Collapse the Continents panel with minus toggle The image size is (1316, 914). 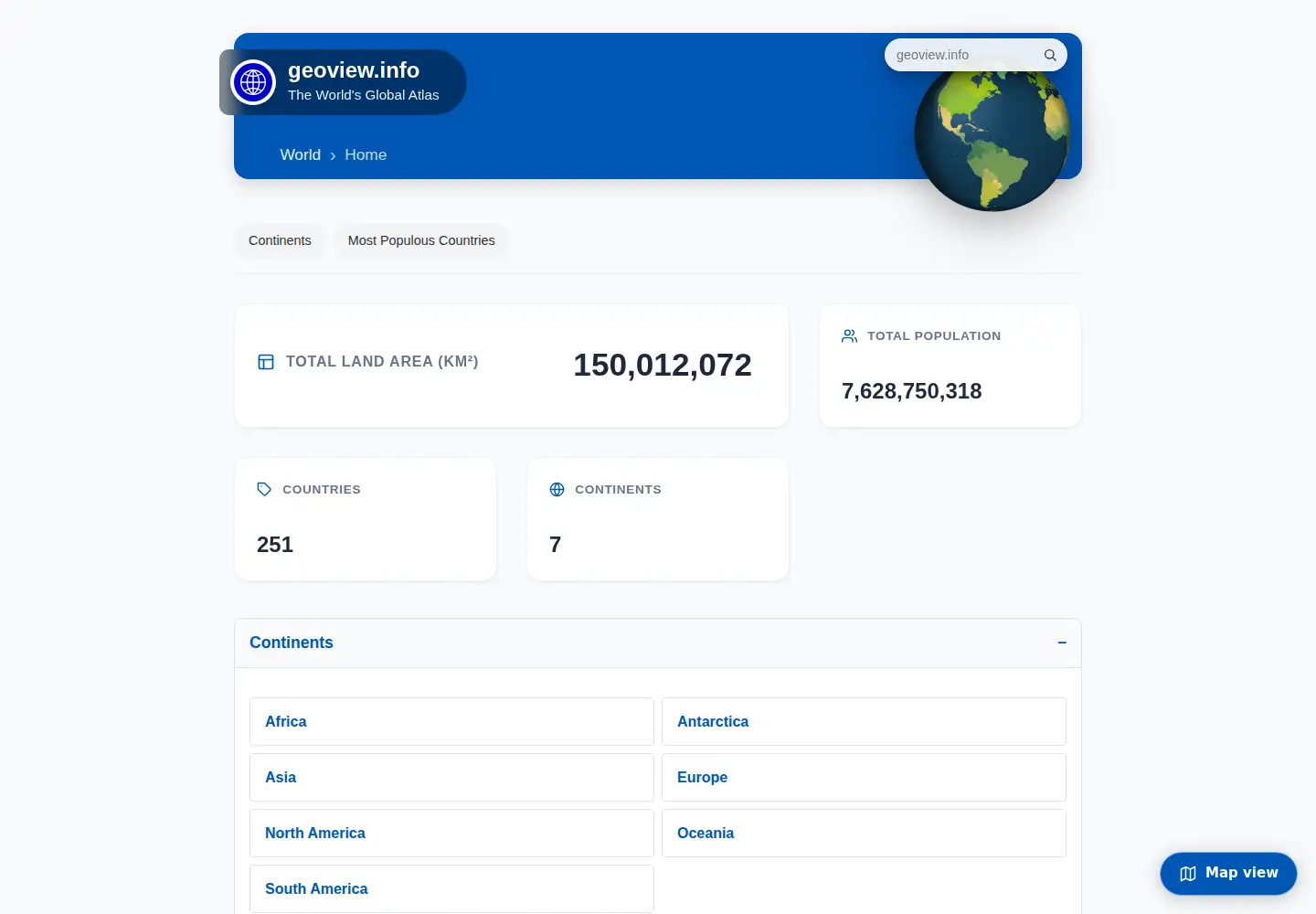(x=1062, y=643)
